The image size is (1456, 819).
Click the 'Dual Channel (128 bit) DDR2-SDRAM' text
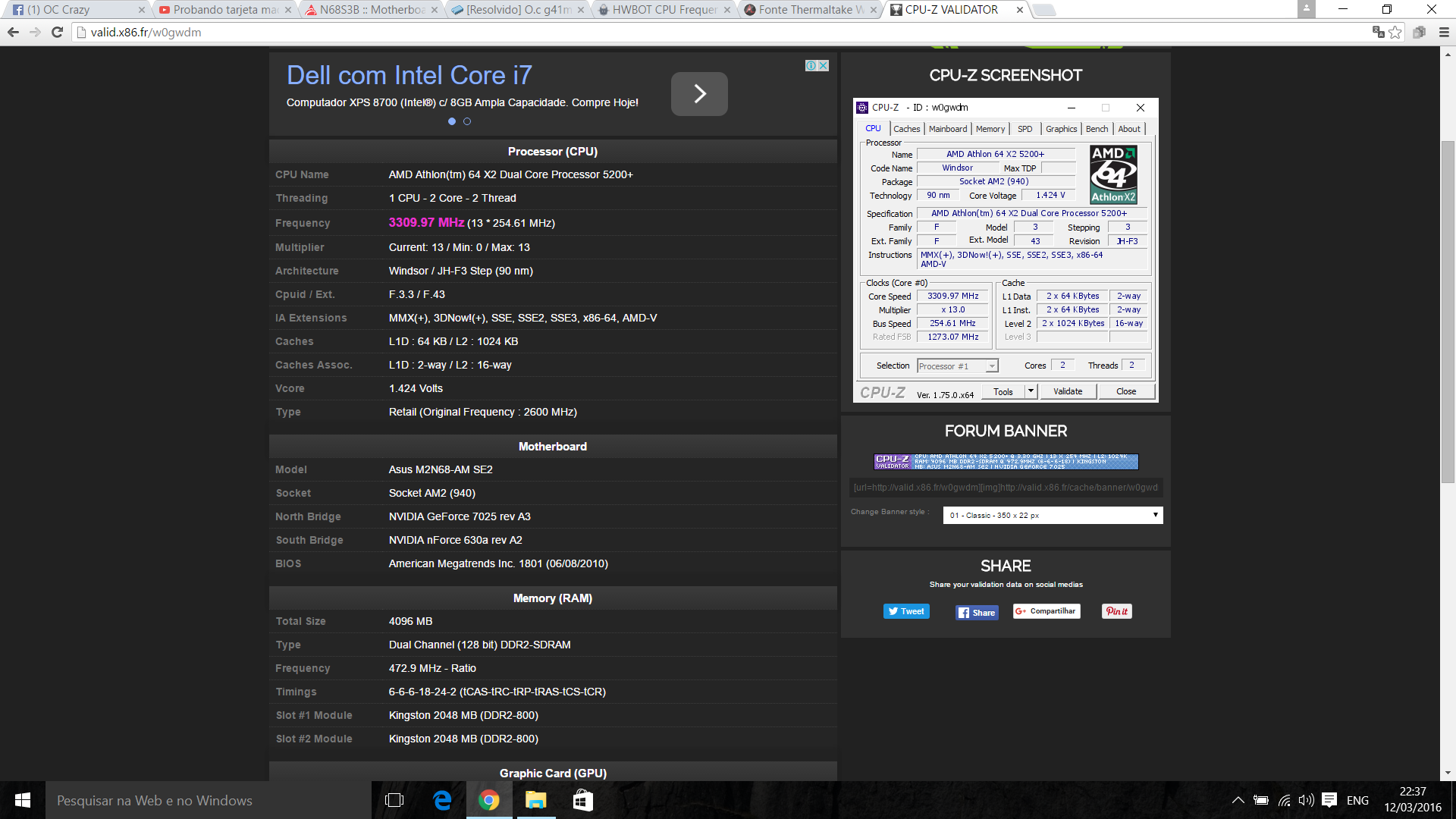click(x=480, y=645)
